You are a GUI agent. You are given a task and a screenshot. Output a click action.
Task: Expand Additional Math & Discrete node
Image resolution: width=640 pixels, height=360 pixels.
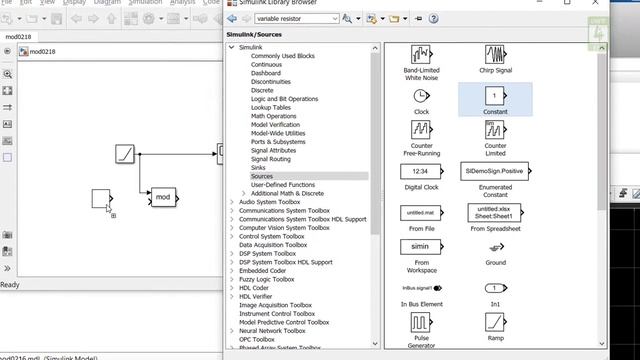click(x=244, y=193)
